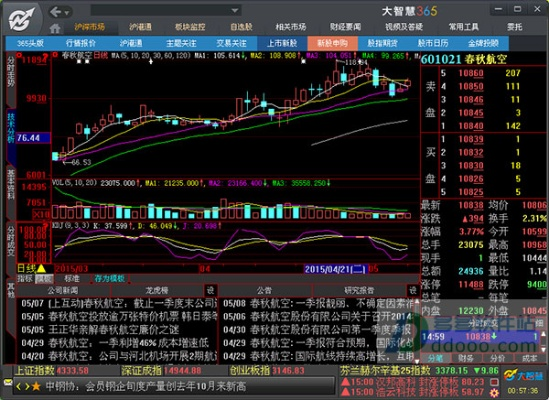Open the 沪港通 top menu
Viewport: 549px width, 400px height.
coord(140,27)
